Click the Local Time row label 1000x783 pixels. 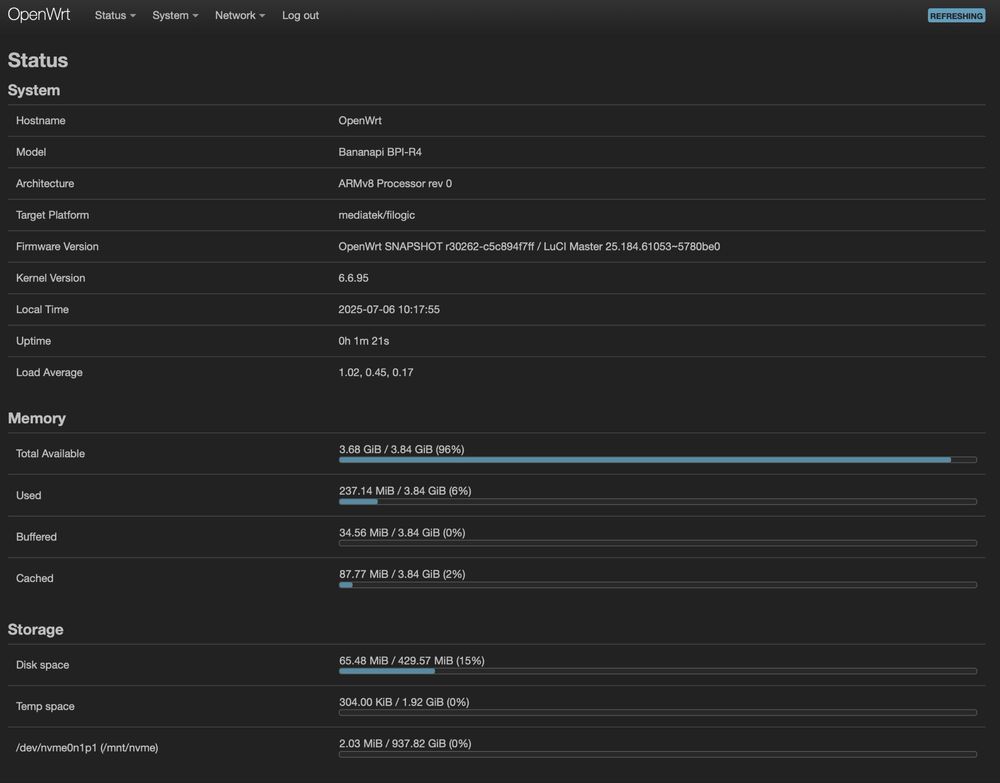[x=42, y=309]
